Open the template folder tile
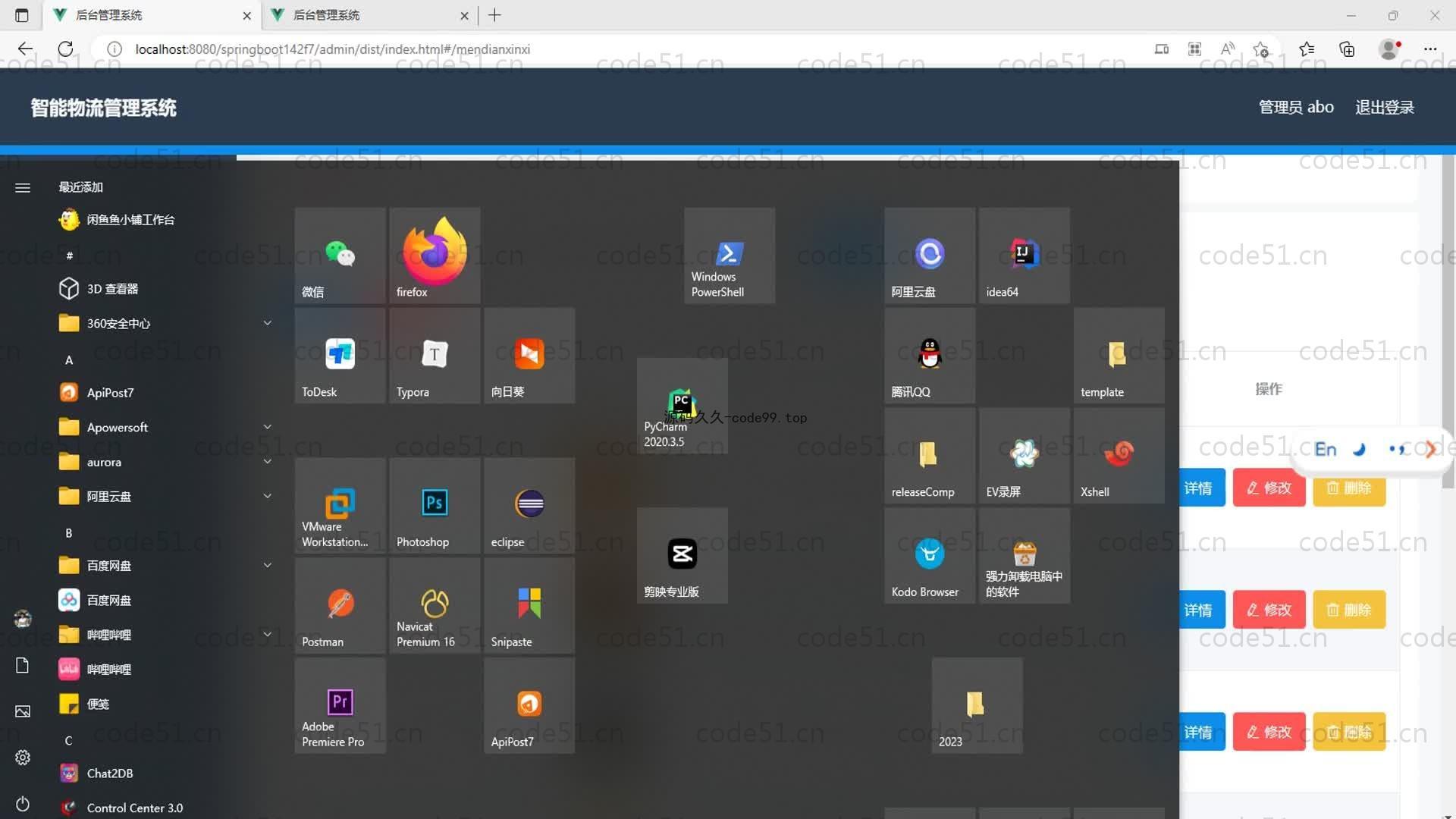This screenshot has height=819, width=1456. 1119,356
